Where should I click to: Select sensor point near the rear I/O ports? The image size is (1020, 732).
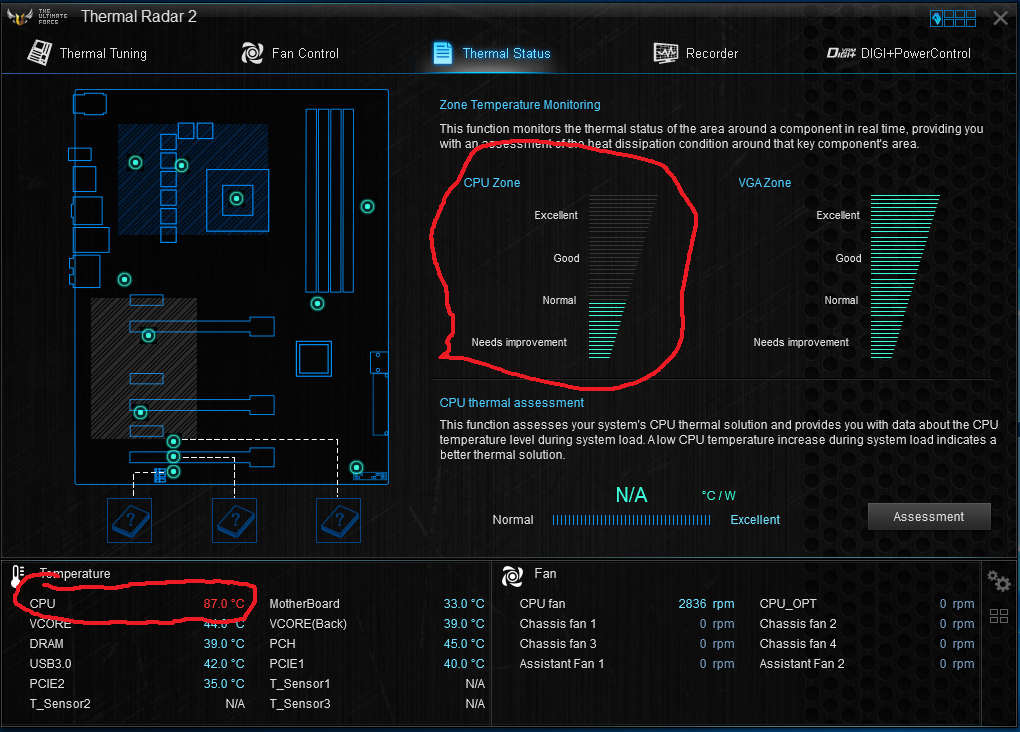tap(124, 280)
